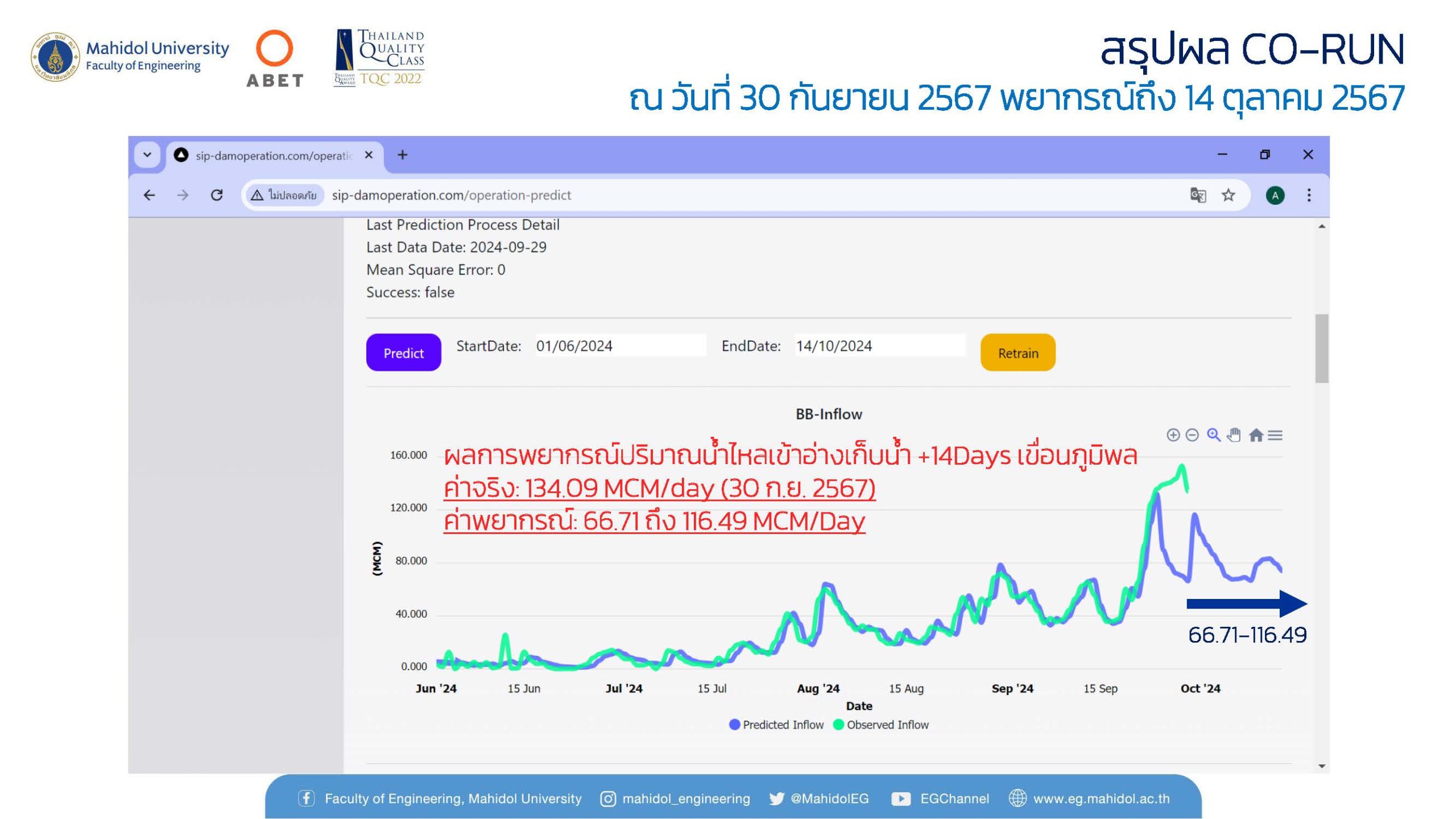Image resolution: width=1456 pixels, height=819 pixels.
Task: Open the Google Translate icon in address bar
Action: pos(1198,195)
